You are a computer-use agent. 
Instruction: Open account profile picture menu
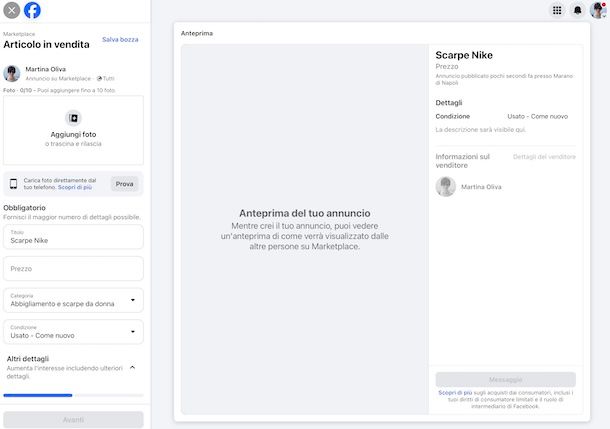pos(598,10)
